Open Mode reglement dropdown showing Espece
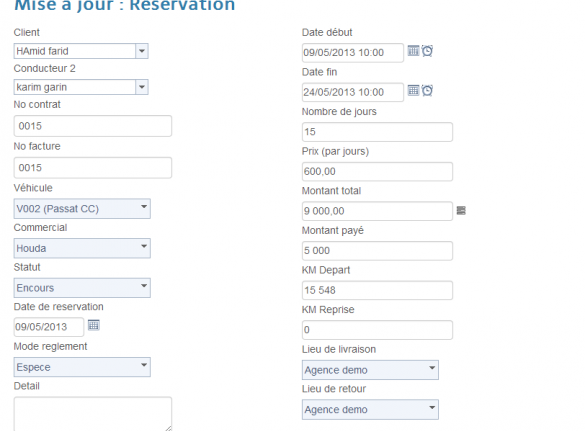Image resolution: width=585 pixels, height=431 pixels. [82, 367]
